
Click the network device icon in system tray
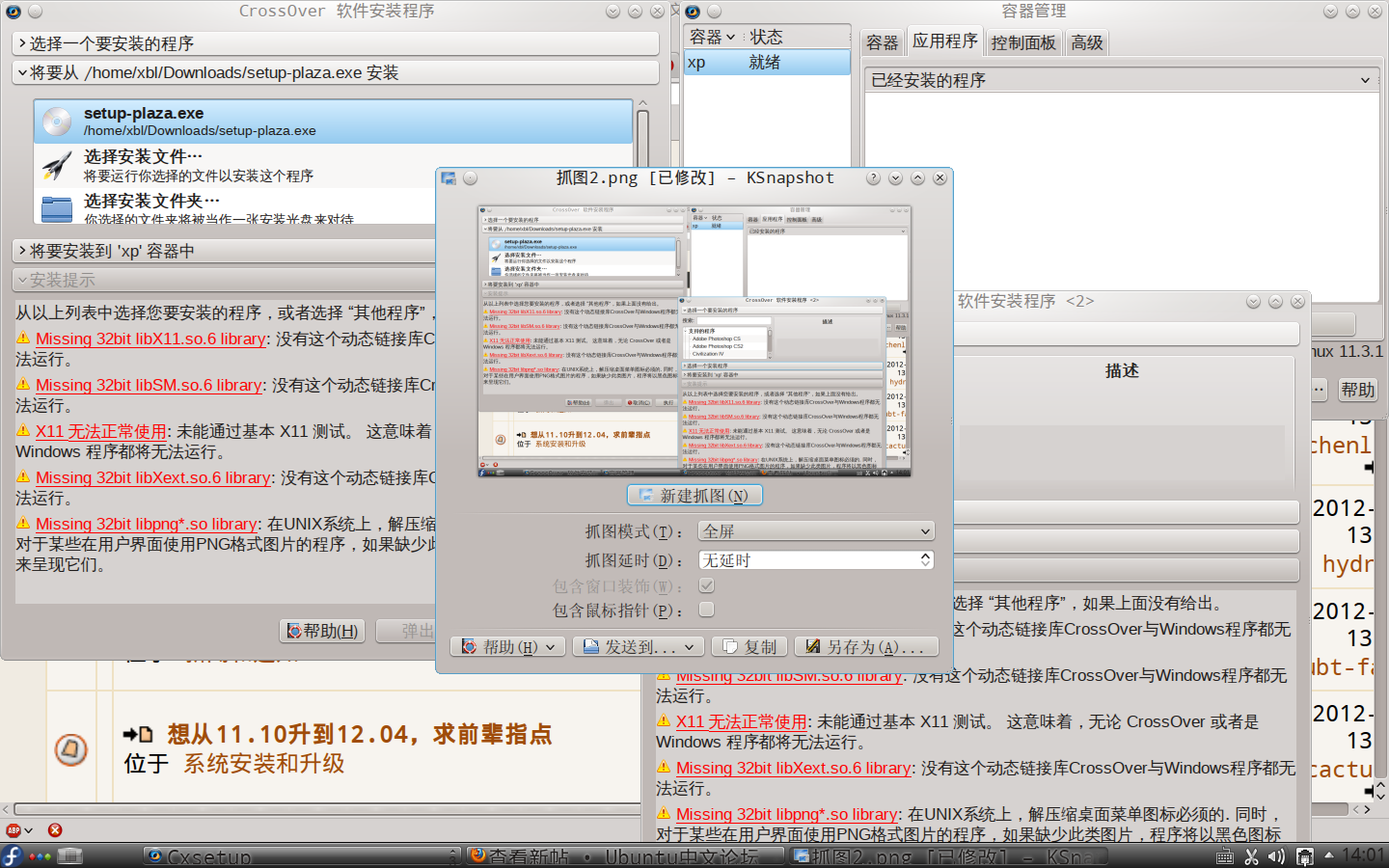(x=1304, y=856)
